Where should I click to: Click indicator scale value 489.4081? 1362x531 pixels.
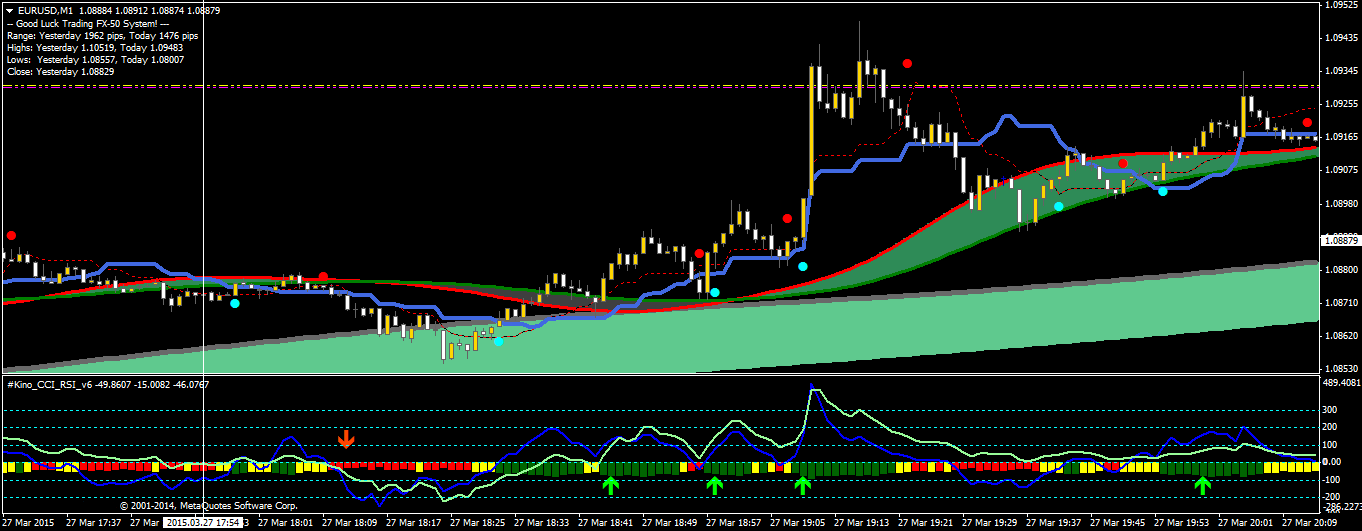(x=1341, y=382)
